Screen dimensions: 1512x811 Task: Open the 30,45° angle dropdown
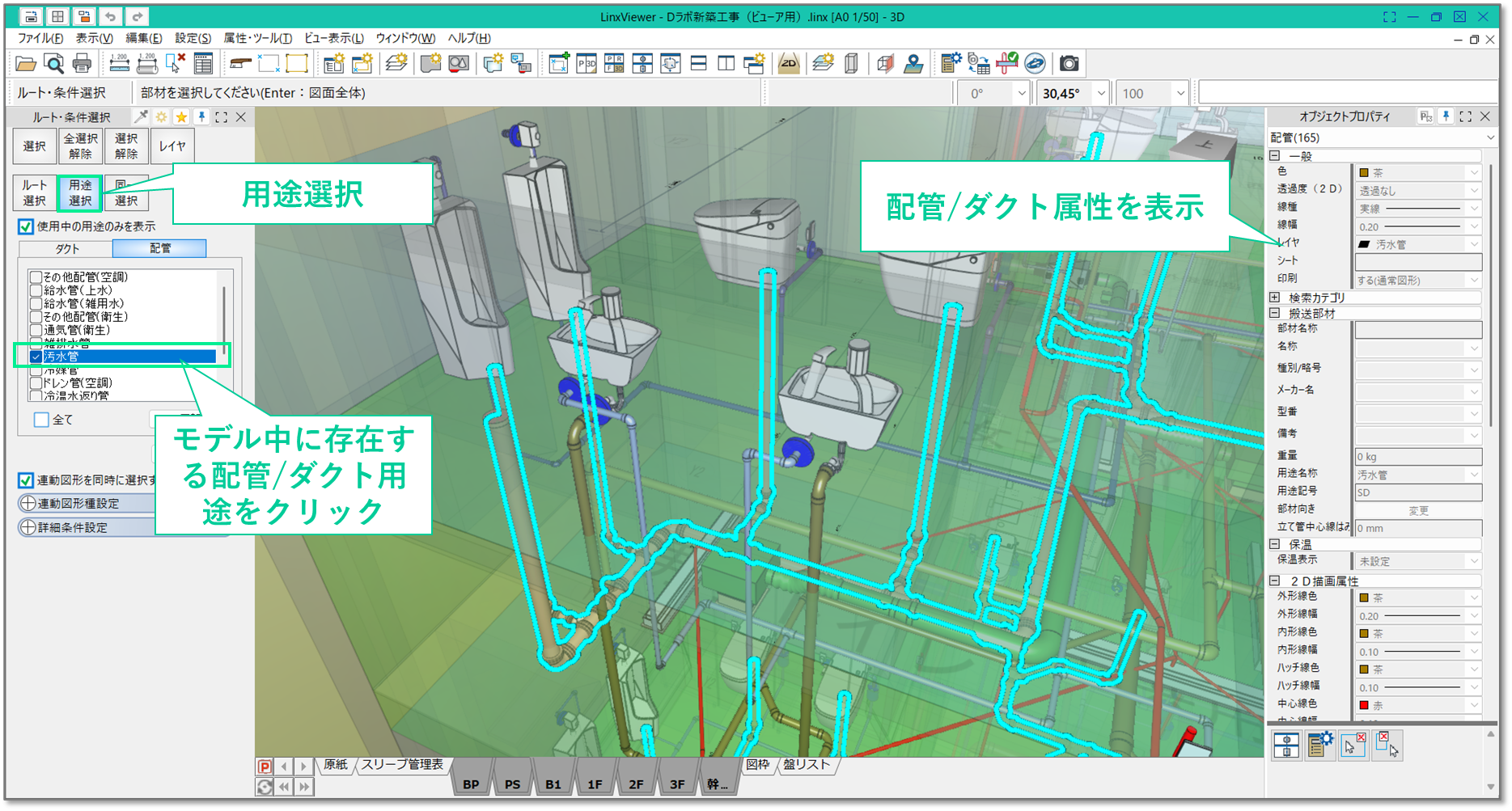point(1100,94)
